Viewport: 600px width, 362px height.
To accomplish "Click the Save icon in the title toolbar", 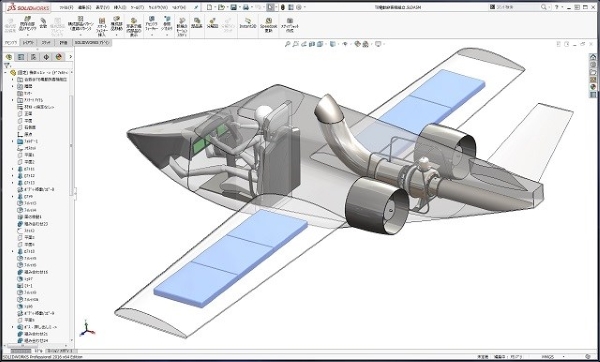I will 233,7.
